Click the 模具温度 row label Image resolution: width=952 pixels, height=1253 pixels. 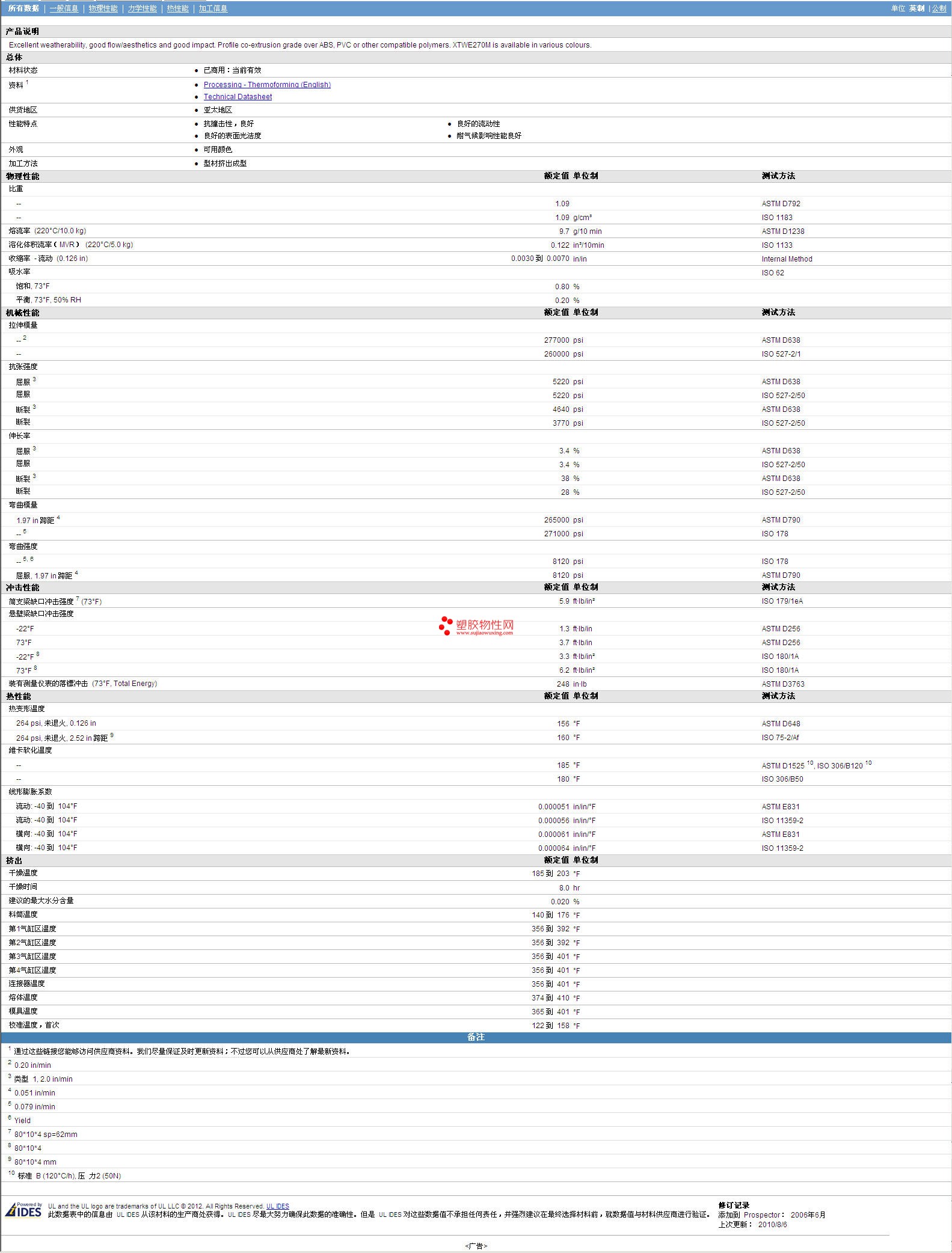23,1011
